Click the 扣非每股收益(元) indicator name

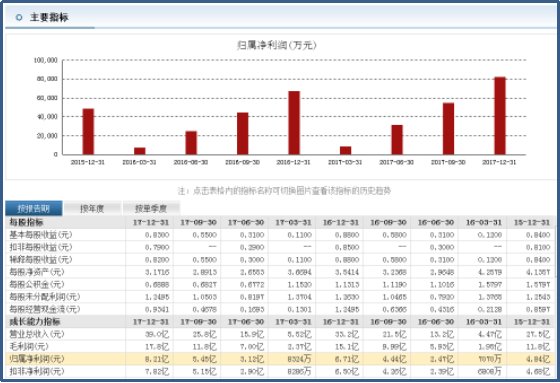[41, 247]
